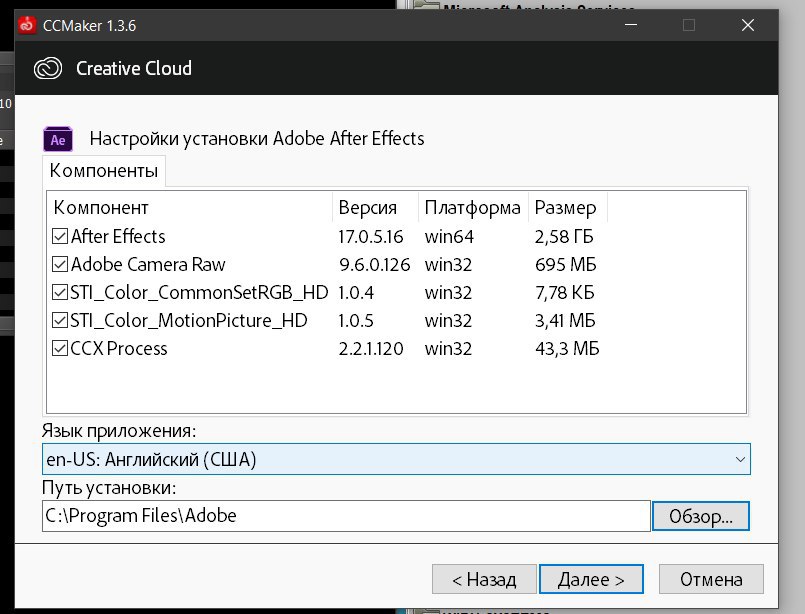The width and height of the screenshot is (805, 614).
Task: Click the Обзор... browse button
Action: point(701,516)
